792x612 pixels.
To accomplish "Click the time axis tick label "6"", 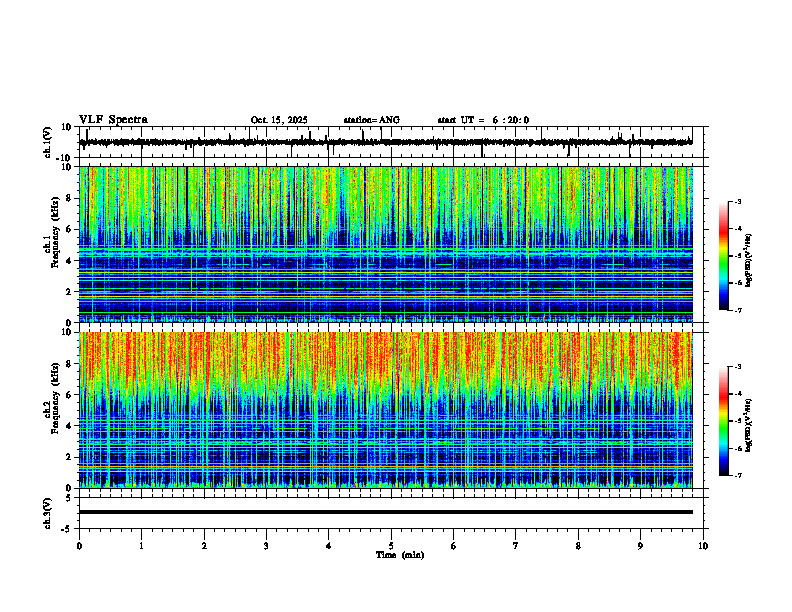I will pyautogui.click(x=454, y=546).
